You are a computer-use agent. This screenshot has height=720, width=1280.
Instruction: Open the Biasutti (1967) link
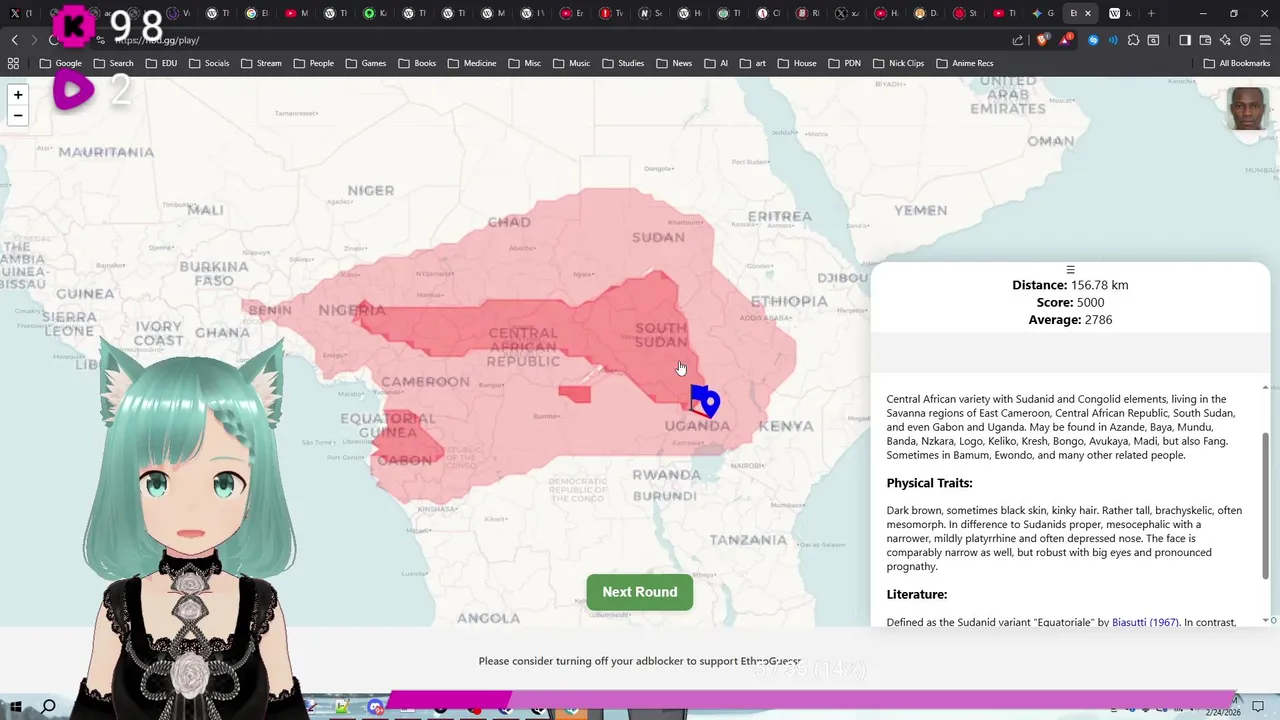[1145, 622]
